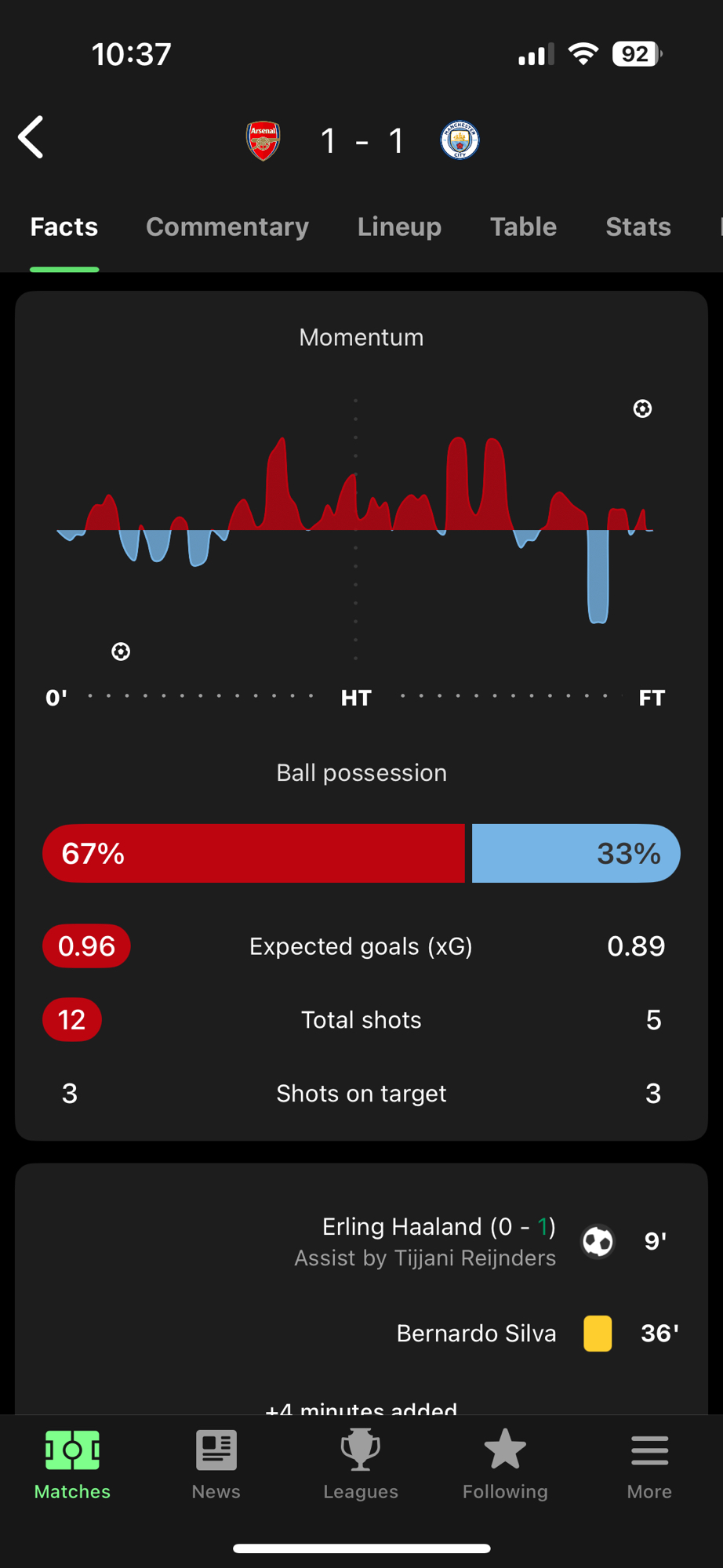The height and width of the screenshot is (1568, 723).
Task: Open the Table tab
Action: [523, 227]
